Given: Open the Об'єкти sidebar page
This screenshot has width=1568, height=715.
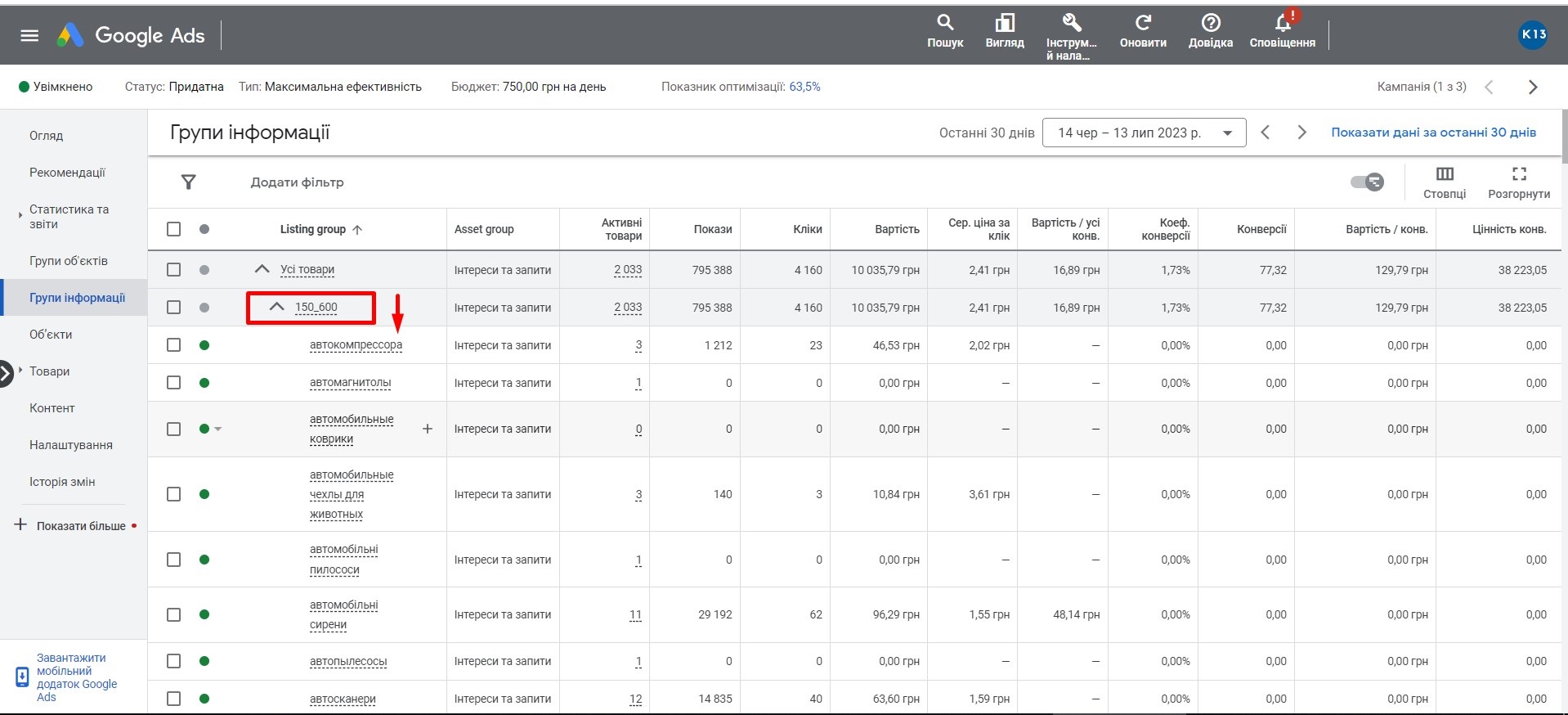Looking at the screenshot, I should pyautogui.click(x=51, y=335).
